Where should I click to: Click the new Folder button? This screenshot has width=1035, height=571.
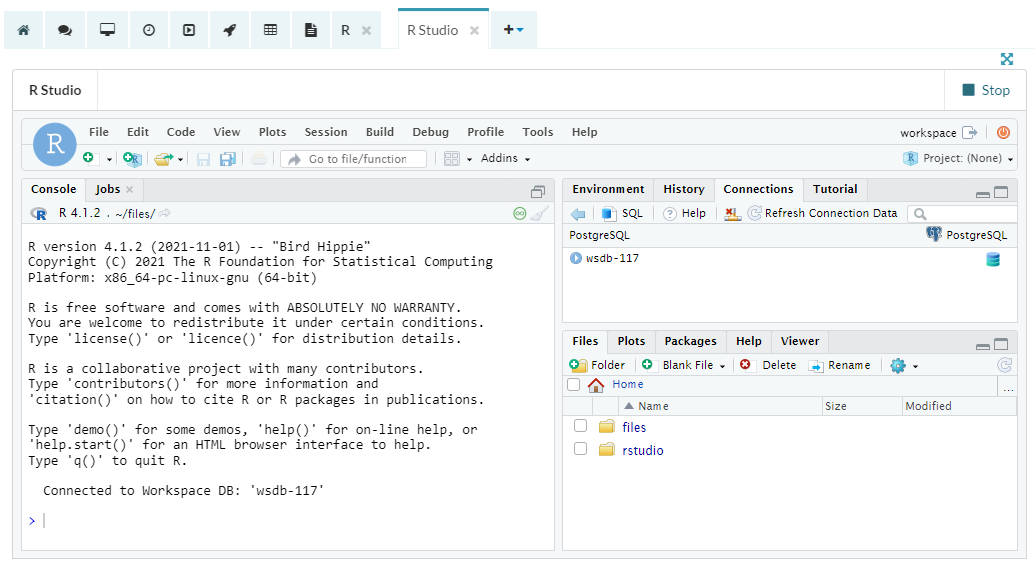[x=597, y=365]
